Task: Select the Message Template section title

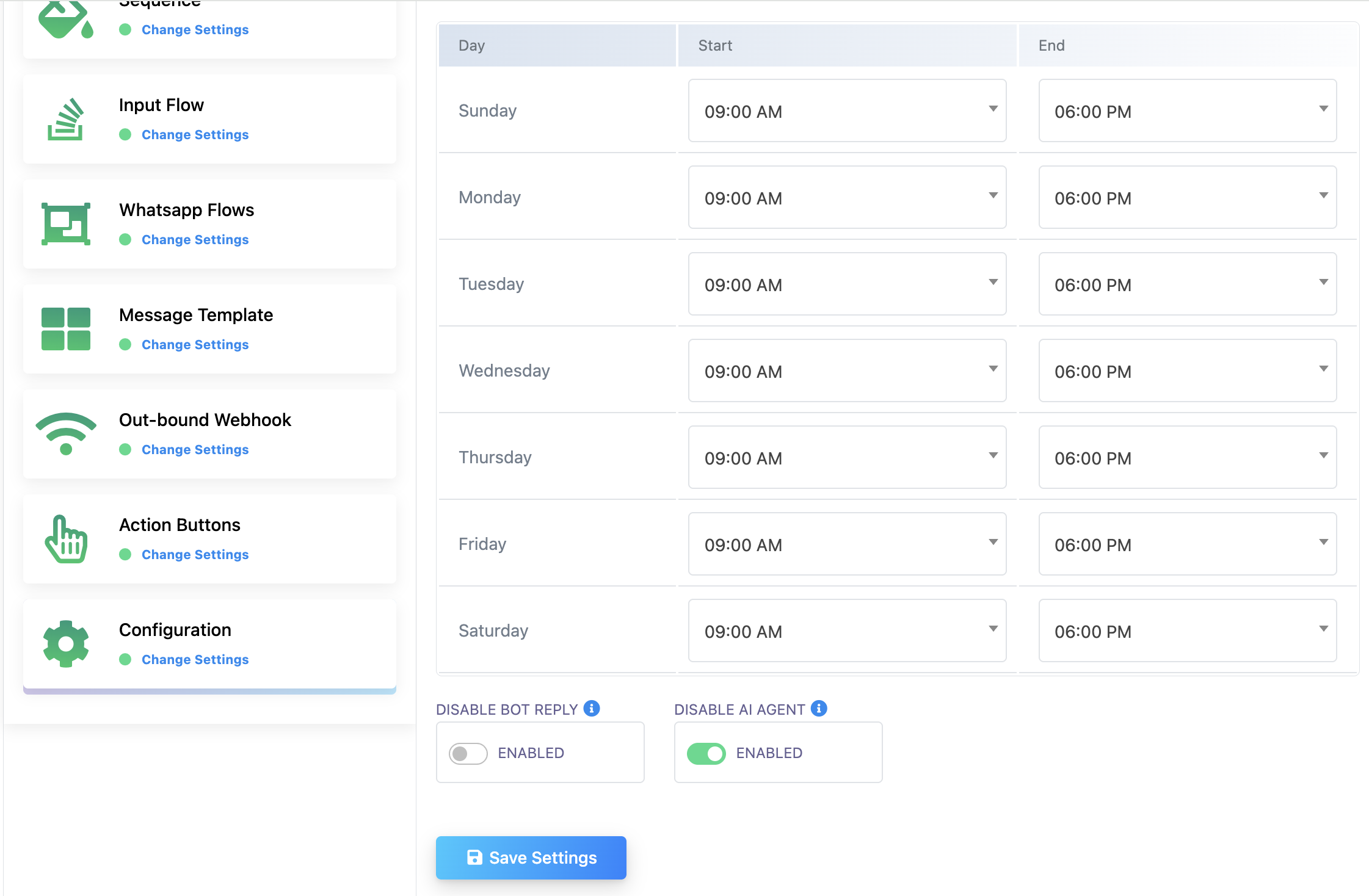Action: coord(195,315)
